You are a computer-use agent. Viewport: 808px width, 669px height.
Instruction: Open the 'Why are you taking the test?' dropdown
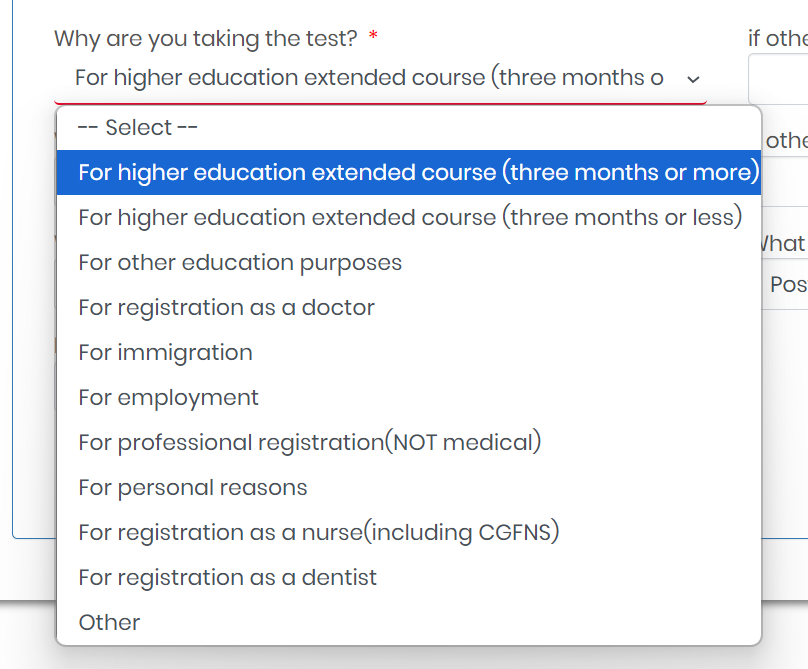coord(380,77)
